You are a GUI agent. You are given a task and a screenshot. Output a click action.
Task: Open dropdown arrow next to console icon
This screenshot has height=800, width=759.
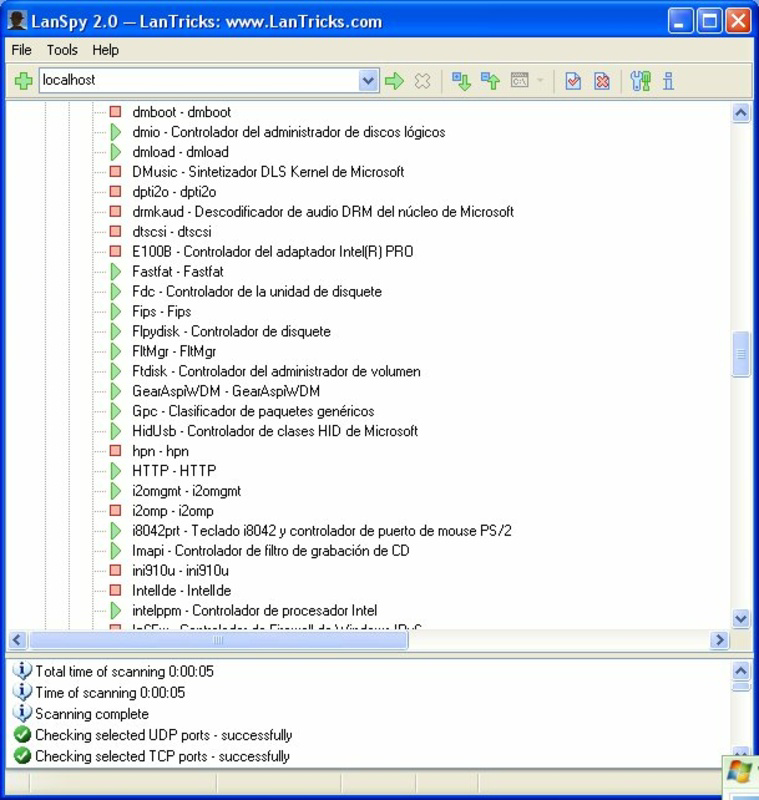click(x=540, y=80)
